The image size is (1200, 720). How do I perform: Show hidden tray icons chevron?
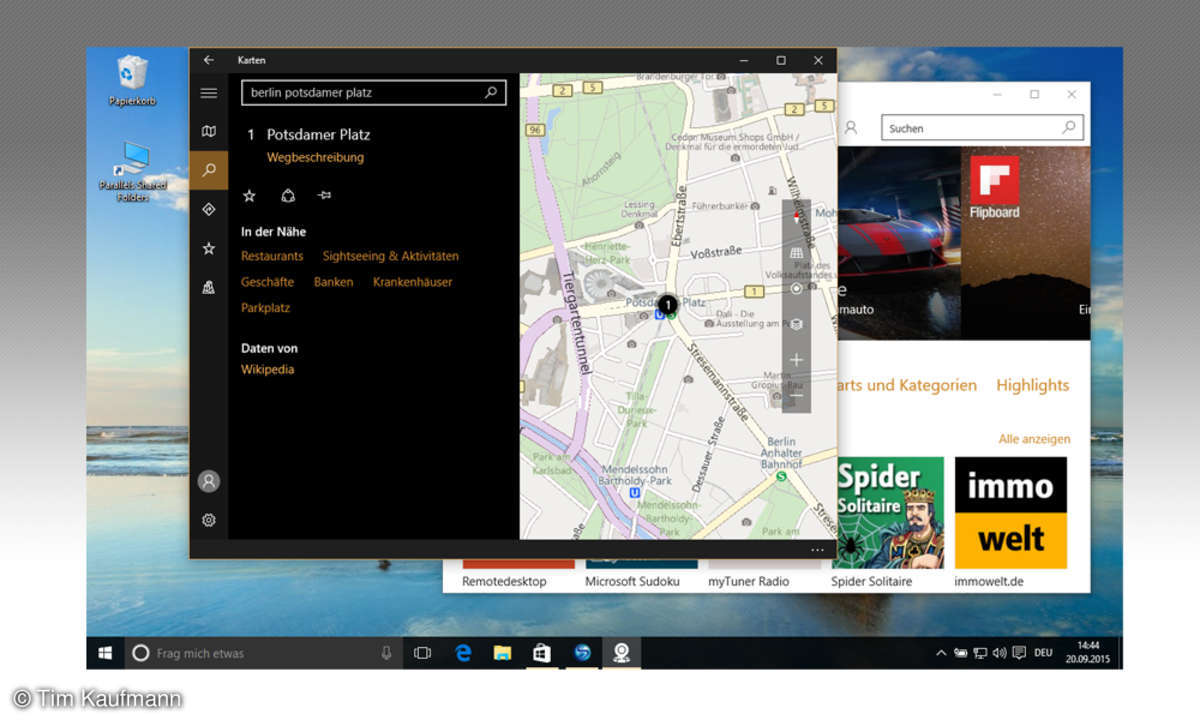coord(940,653)
